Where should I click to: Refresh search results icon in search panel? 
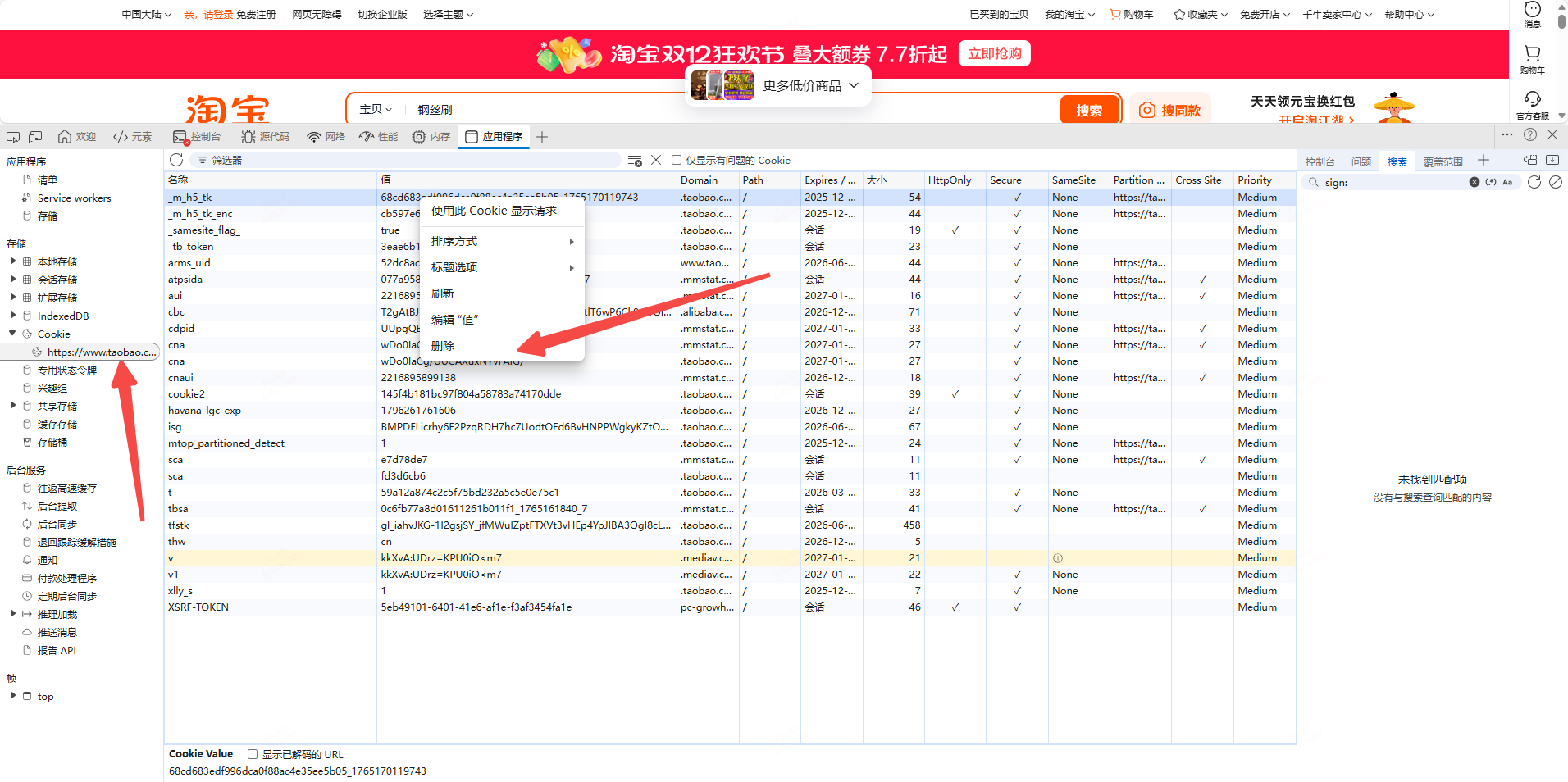pyautogui.click(x=1534, y=182)
